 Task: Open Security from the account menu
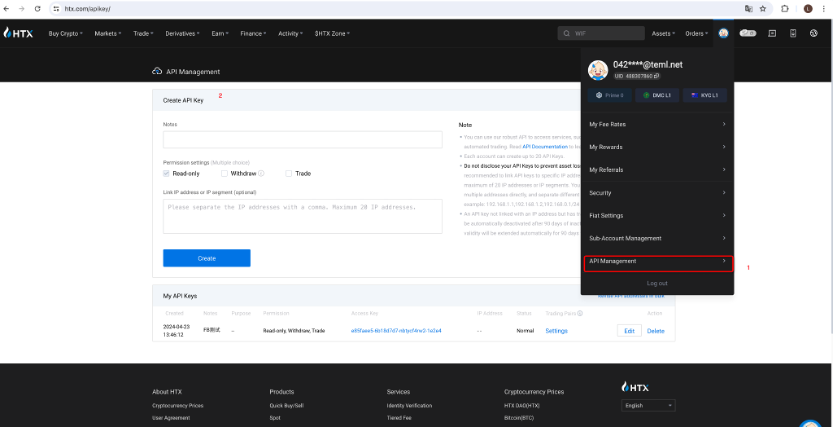(657, 192)
